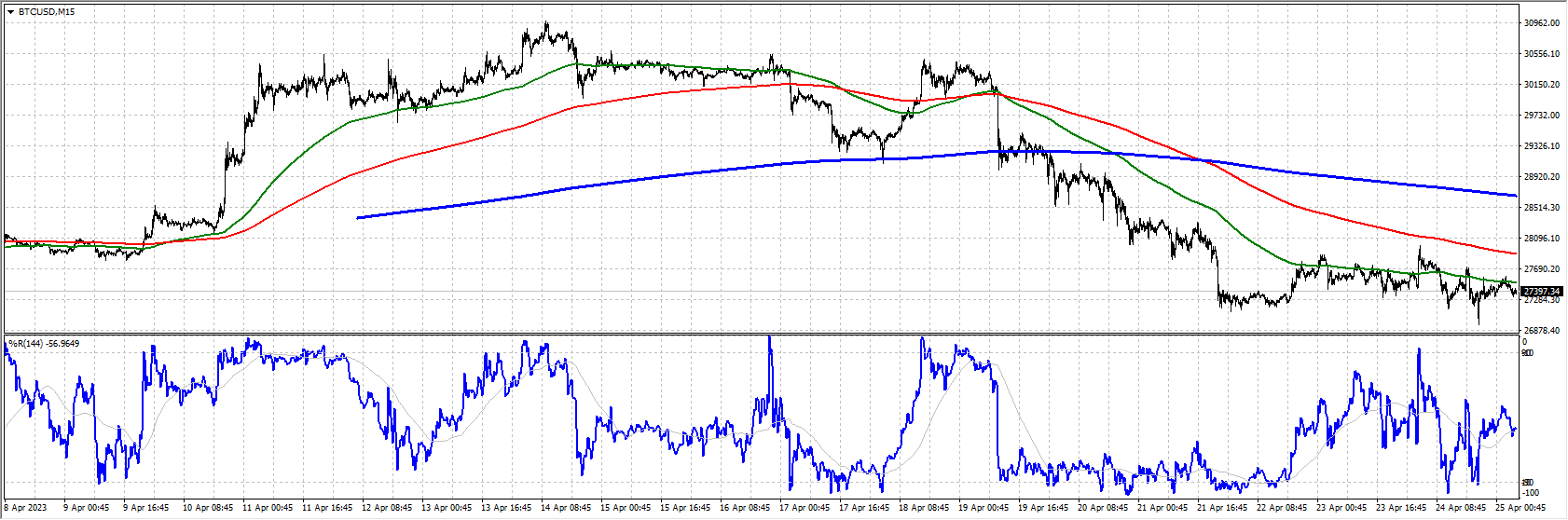1568x520 pixels.
Task: Click the 15 Apr 00:45 time label
Action: pos(626,508)
